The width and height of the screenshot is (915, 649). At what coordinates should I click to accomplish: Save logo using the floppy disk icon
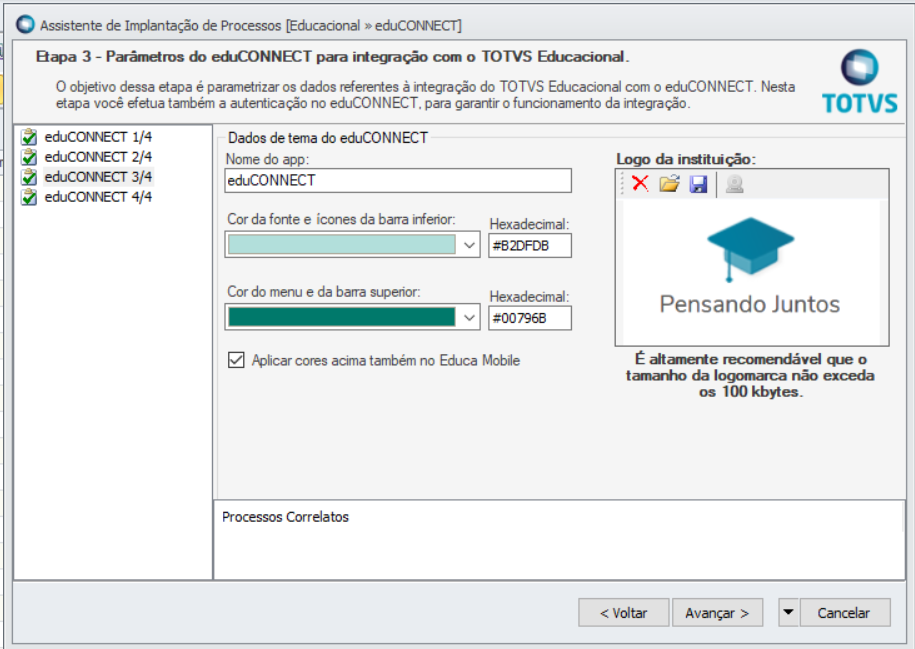(699, 184)
